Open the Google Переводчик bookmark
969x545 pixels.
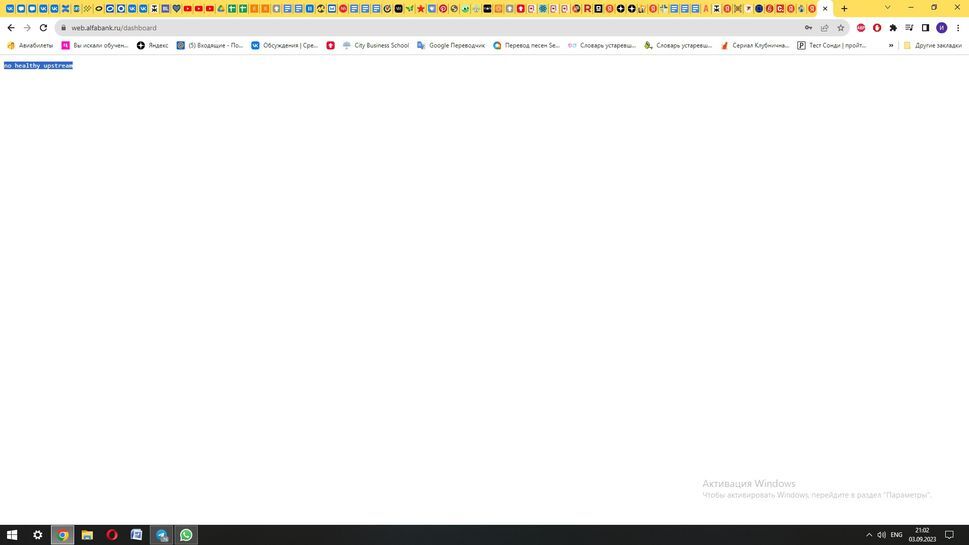coord(451,45)
